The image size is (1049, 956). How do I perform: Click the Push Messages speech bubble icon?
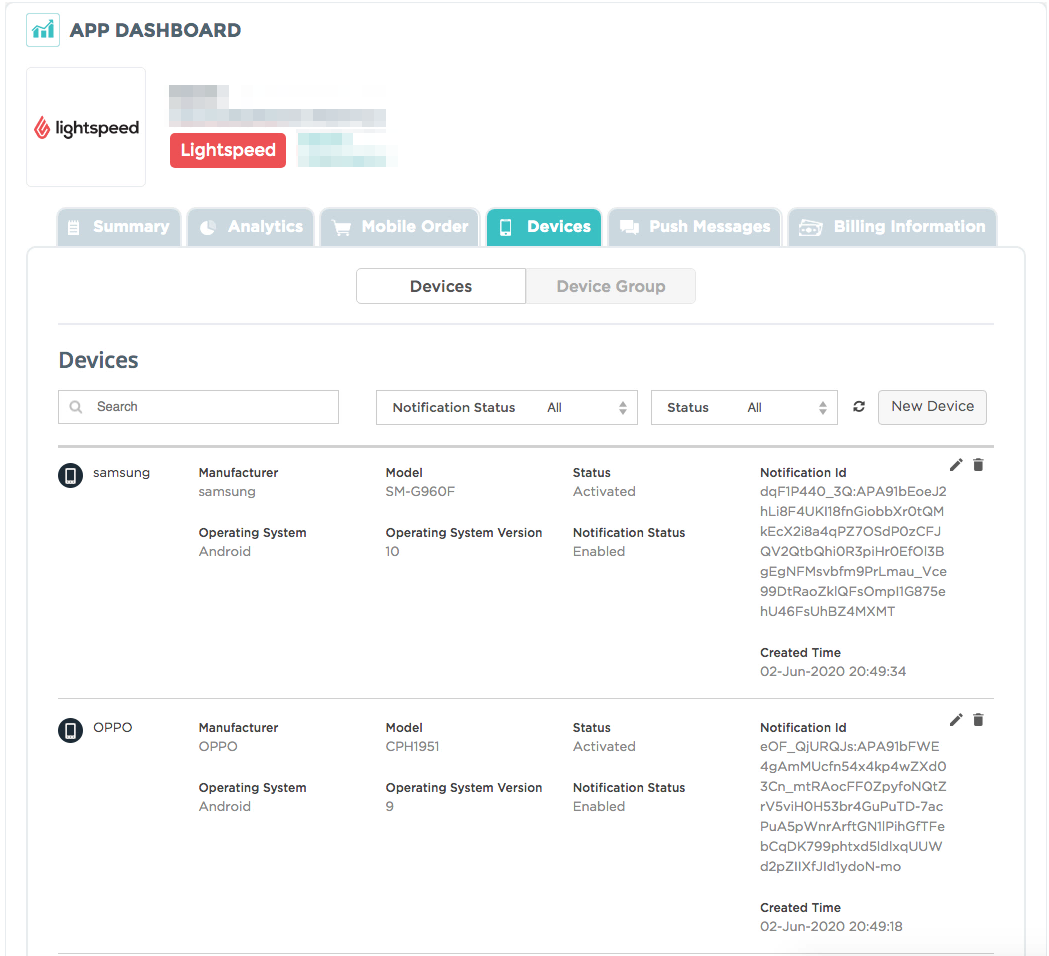coord(630,227)
